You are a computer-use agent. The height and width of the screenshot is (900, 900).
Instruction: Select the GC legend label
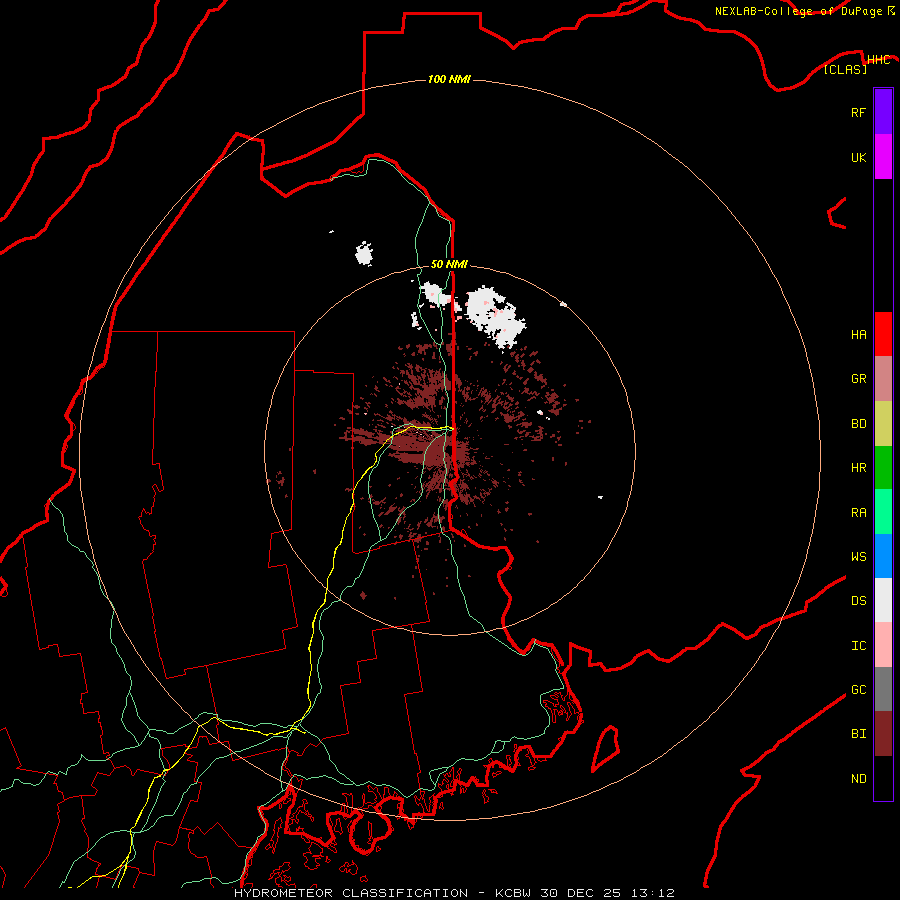[x=858, y=689]
